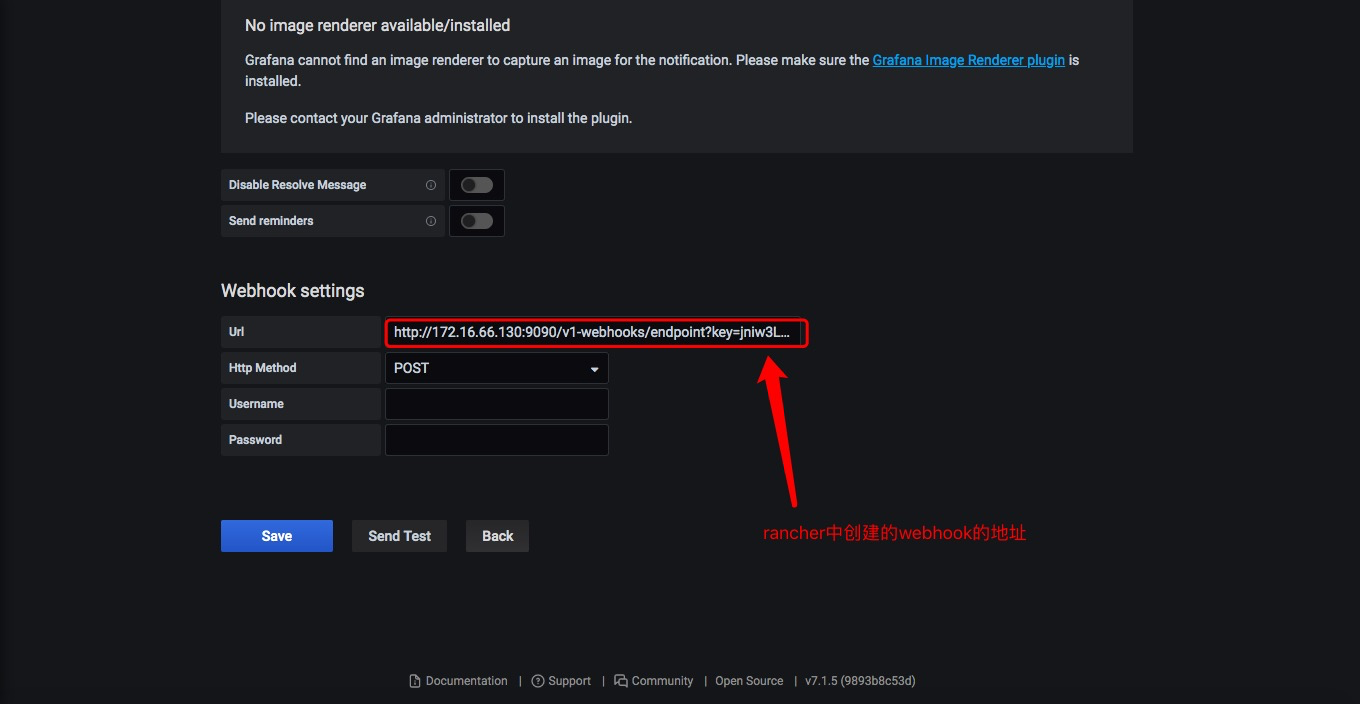
Task: Open the Grafana Image Renderer plugin link
Action: pos(969,60)
